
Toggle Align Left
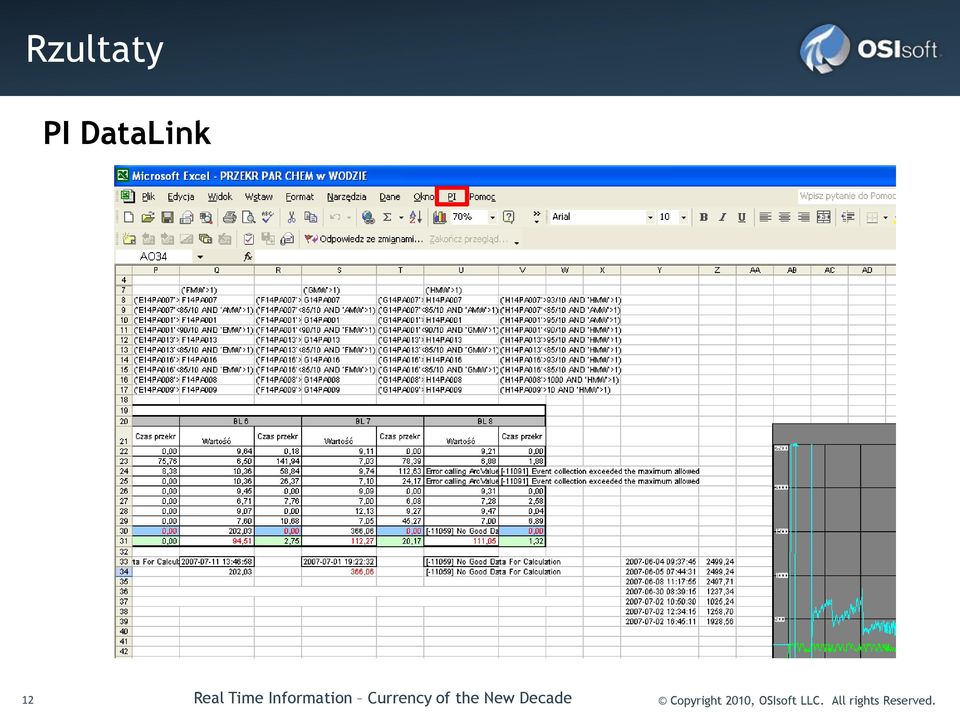[x=765, y=217]
